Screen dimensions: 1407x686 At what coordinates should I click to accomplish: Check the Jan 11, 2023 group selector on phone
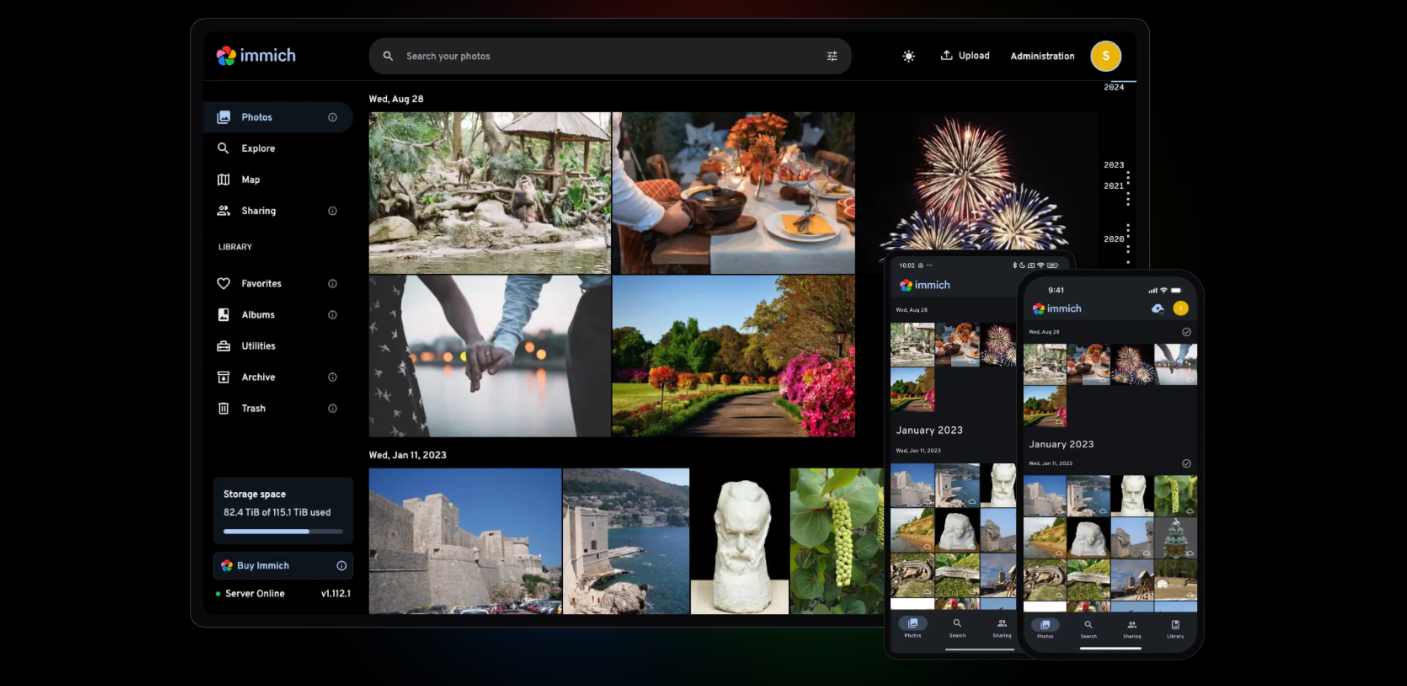[1186, 464]
